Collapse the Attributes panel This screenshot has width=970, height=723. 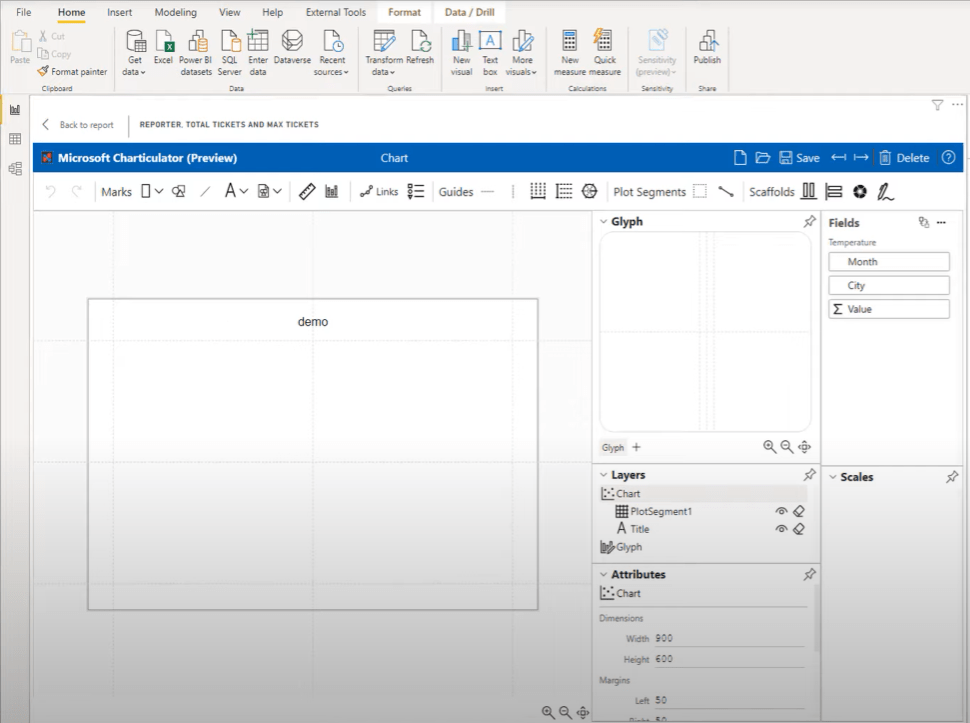coord(604,575)
